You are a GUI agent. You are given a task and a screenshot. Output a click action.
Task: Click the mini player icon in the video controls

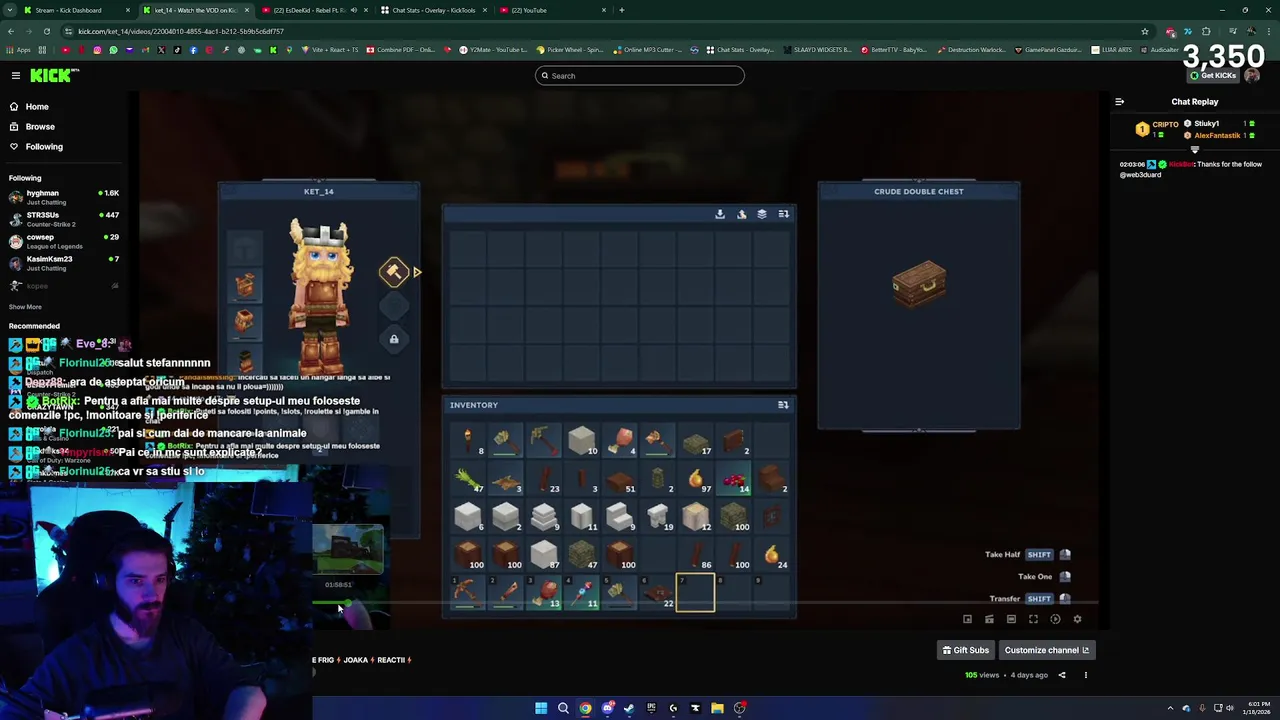(967, 619)
